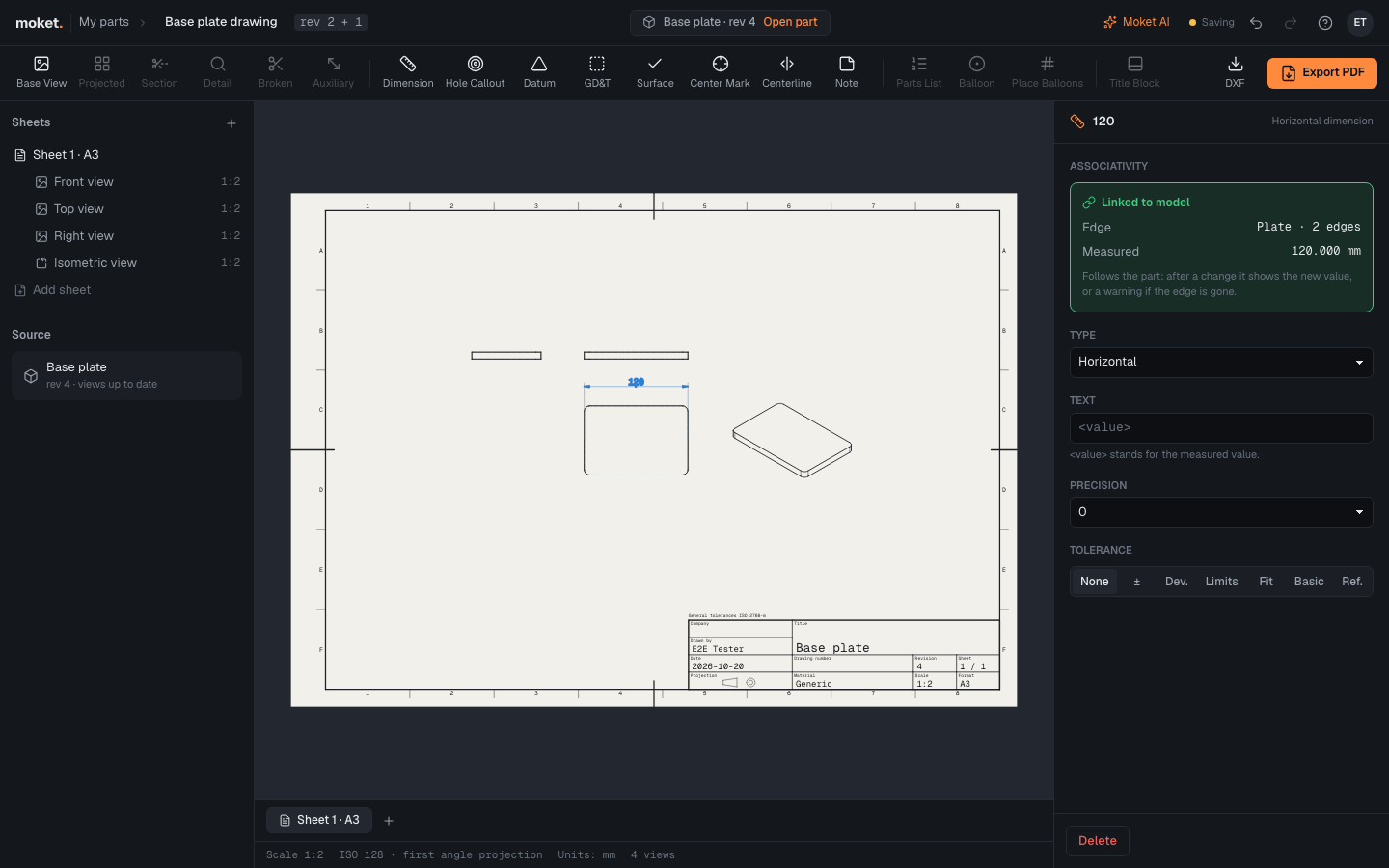The width and height of the screenshot is (1389, 868).
Task: Choose the Datum tool
Action: click(x=539, y=72)
